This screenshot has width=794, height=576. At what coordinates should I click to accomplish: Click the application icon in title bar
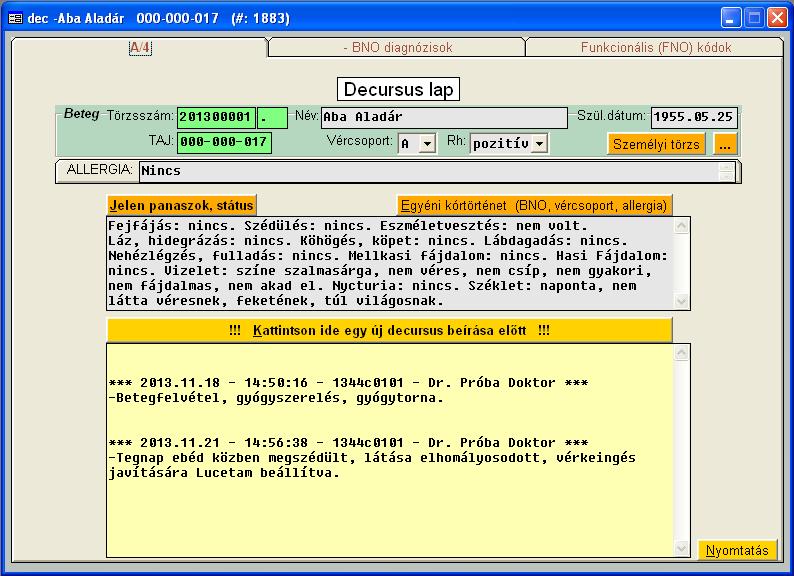point(15,17)
